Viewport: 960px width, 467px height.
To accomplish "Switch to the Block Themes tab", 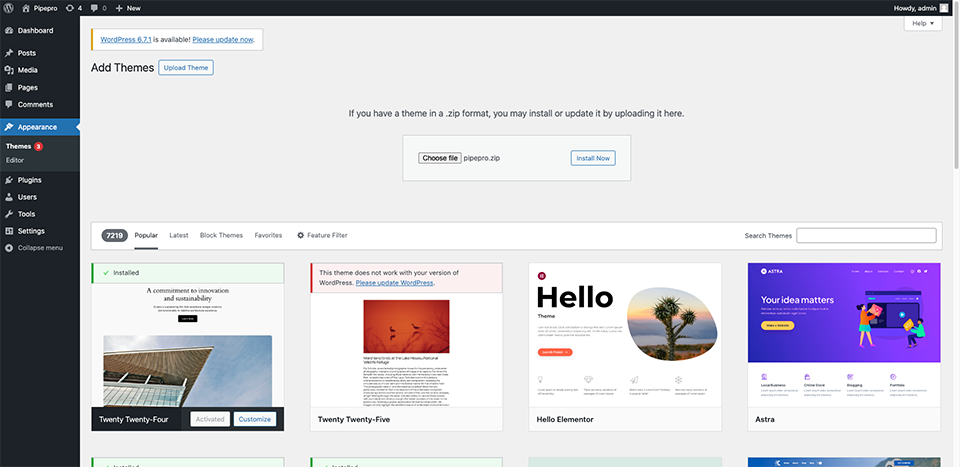I will click(x=221, y=236).
